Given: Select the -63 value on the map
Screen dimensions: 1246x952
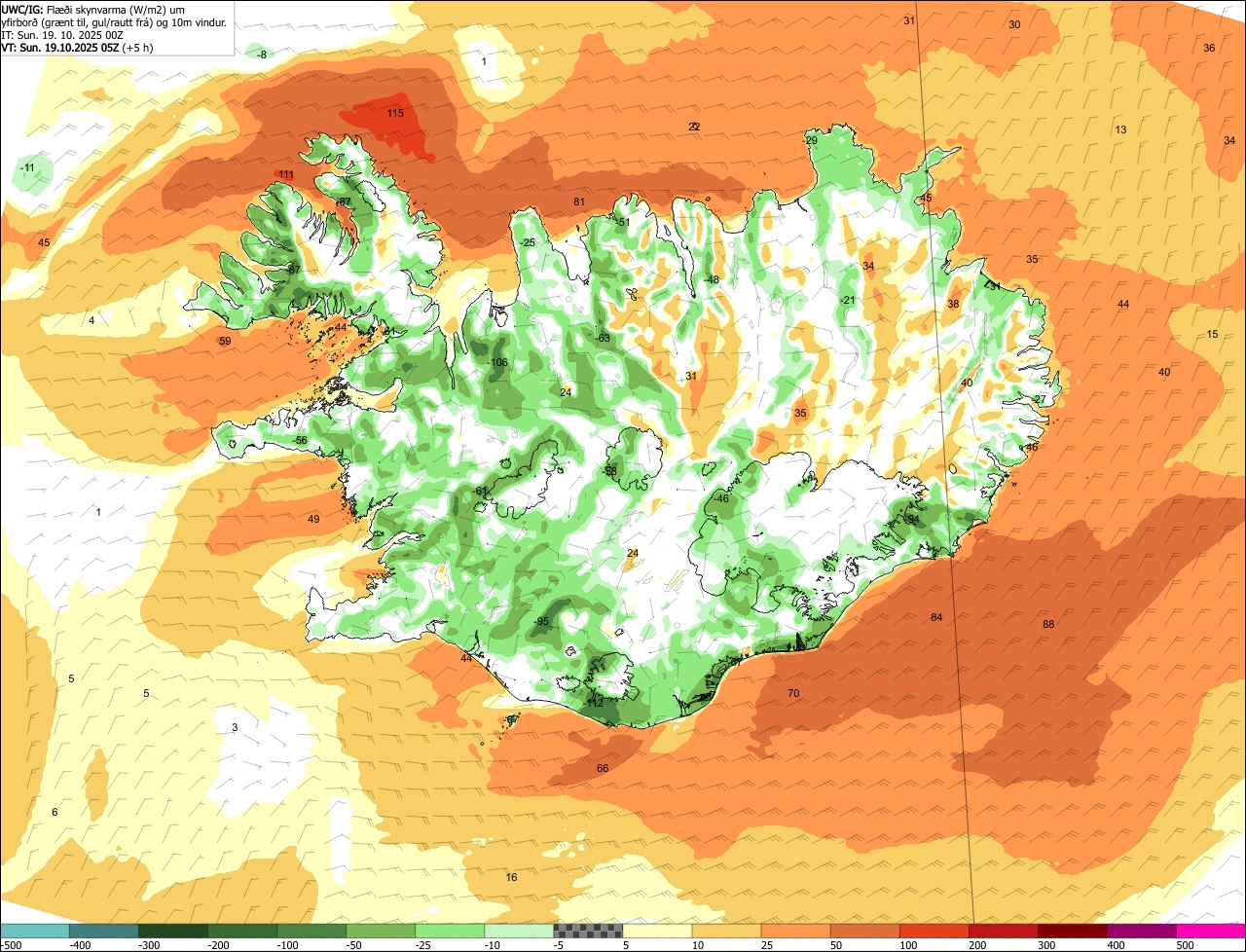Looking at the screenshot, I should (603, 339).
